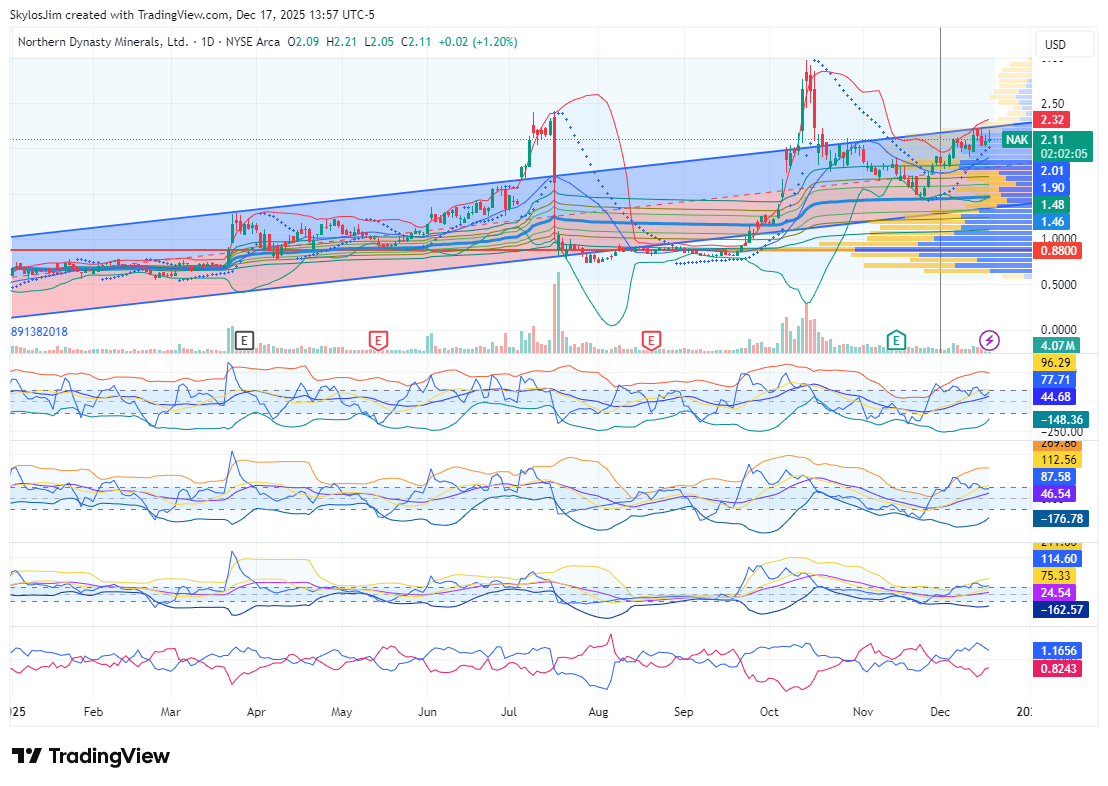This screenshot has width=1108, height=786.
Task: Click the open value O2.09
Action: (303, 42)
